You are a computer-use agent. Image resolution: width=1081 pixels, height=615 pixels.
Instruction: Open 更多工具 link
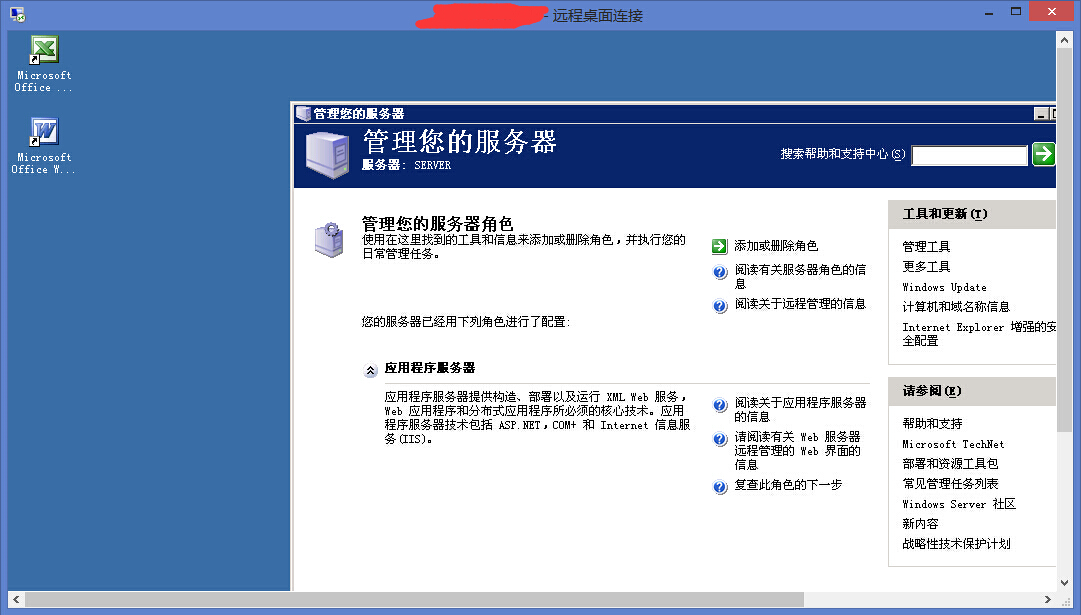point(926,266)
